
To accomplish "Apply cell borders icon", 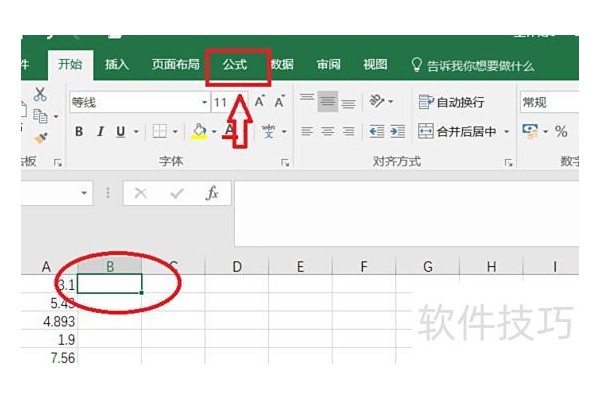I will 160,131.
